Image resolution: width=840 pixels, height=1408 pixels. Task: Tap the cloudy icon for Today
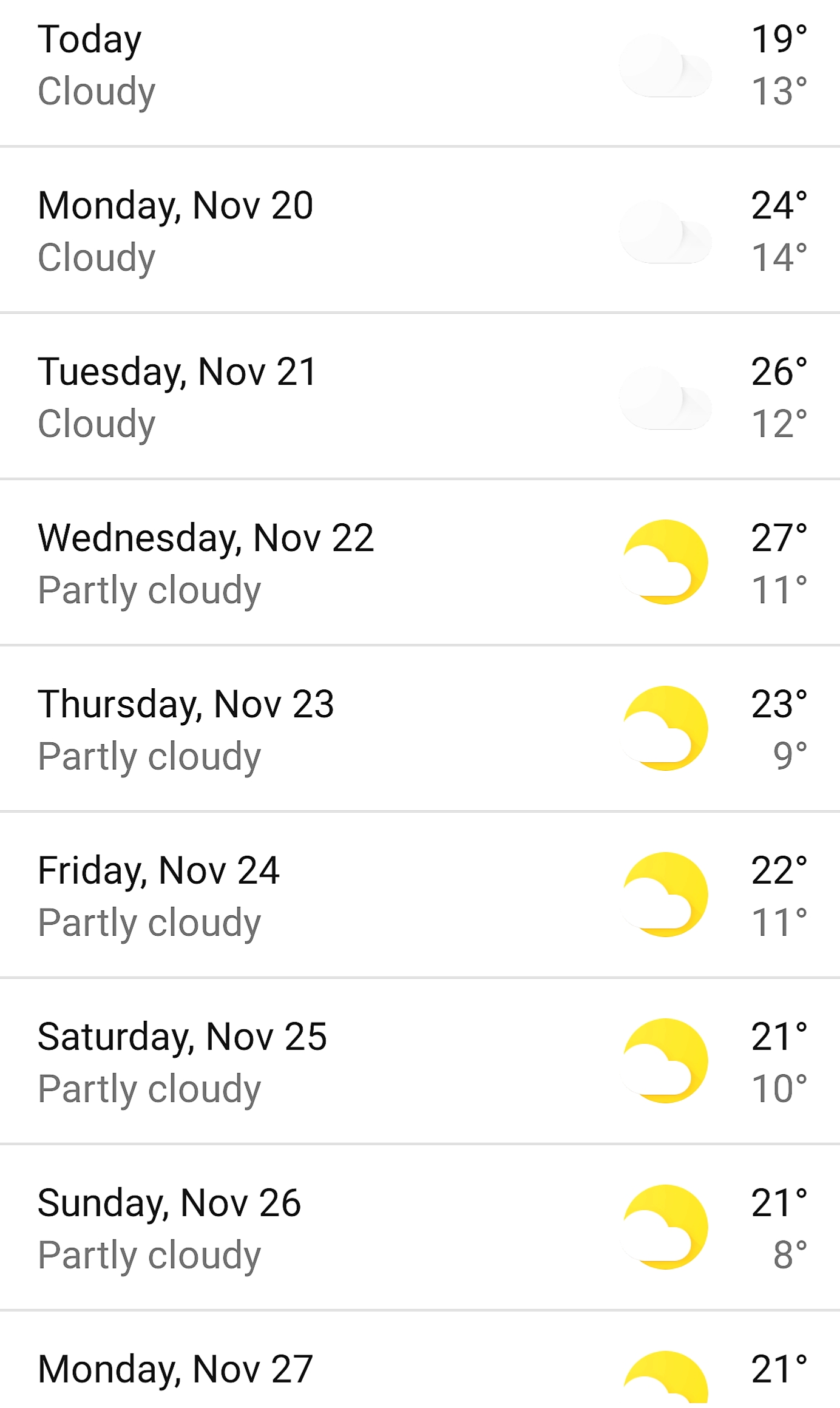click(x=666, y=66)
